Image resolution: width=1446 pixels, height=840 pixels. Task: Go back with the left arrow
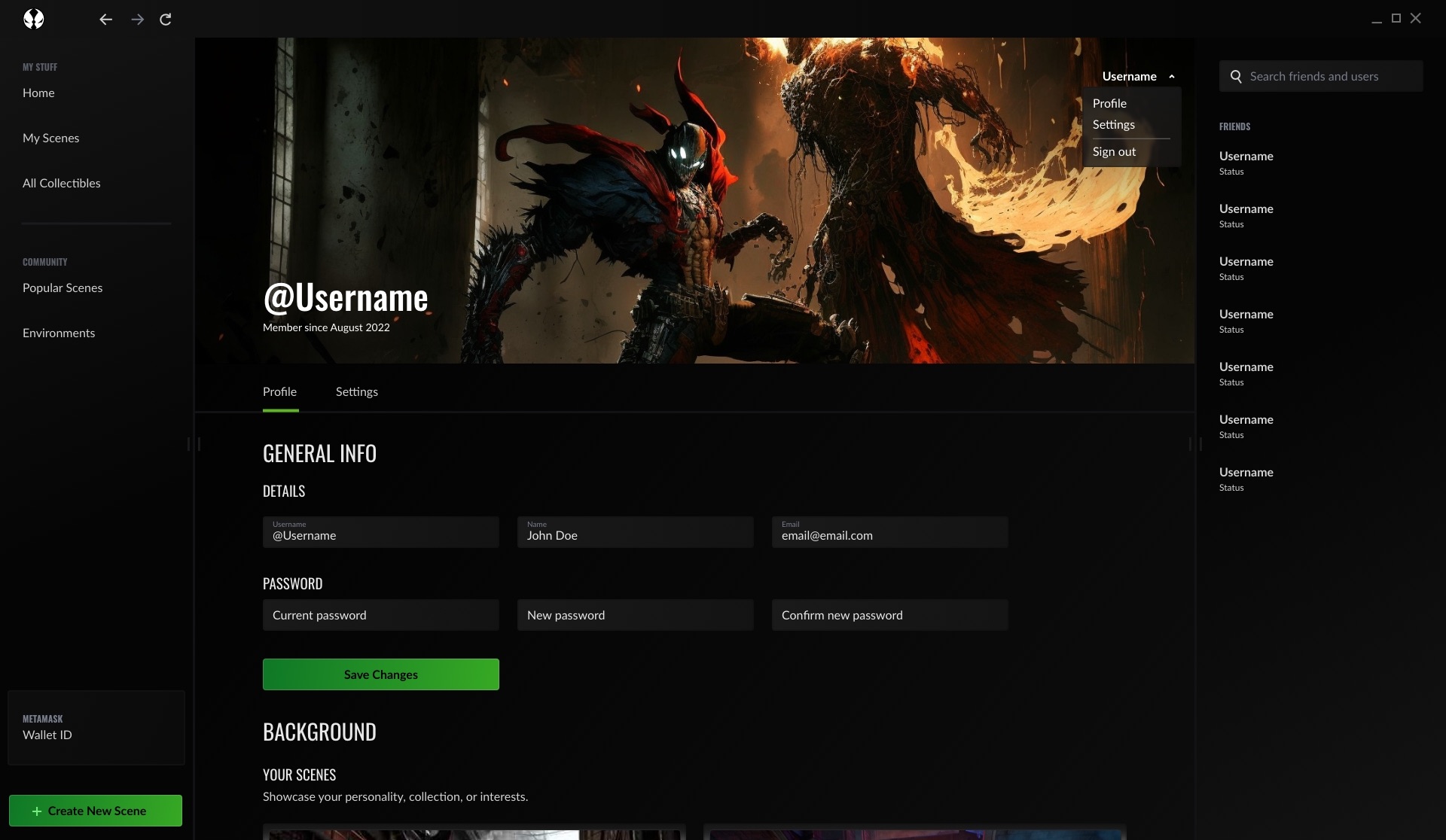tap(105, 20)
